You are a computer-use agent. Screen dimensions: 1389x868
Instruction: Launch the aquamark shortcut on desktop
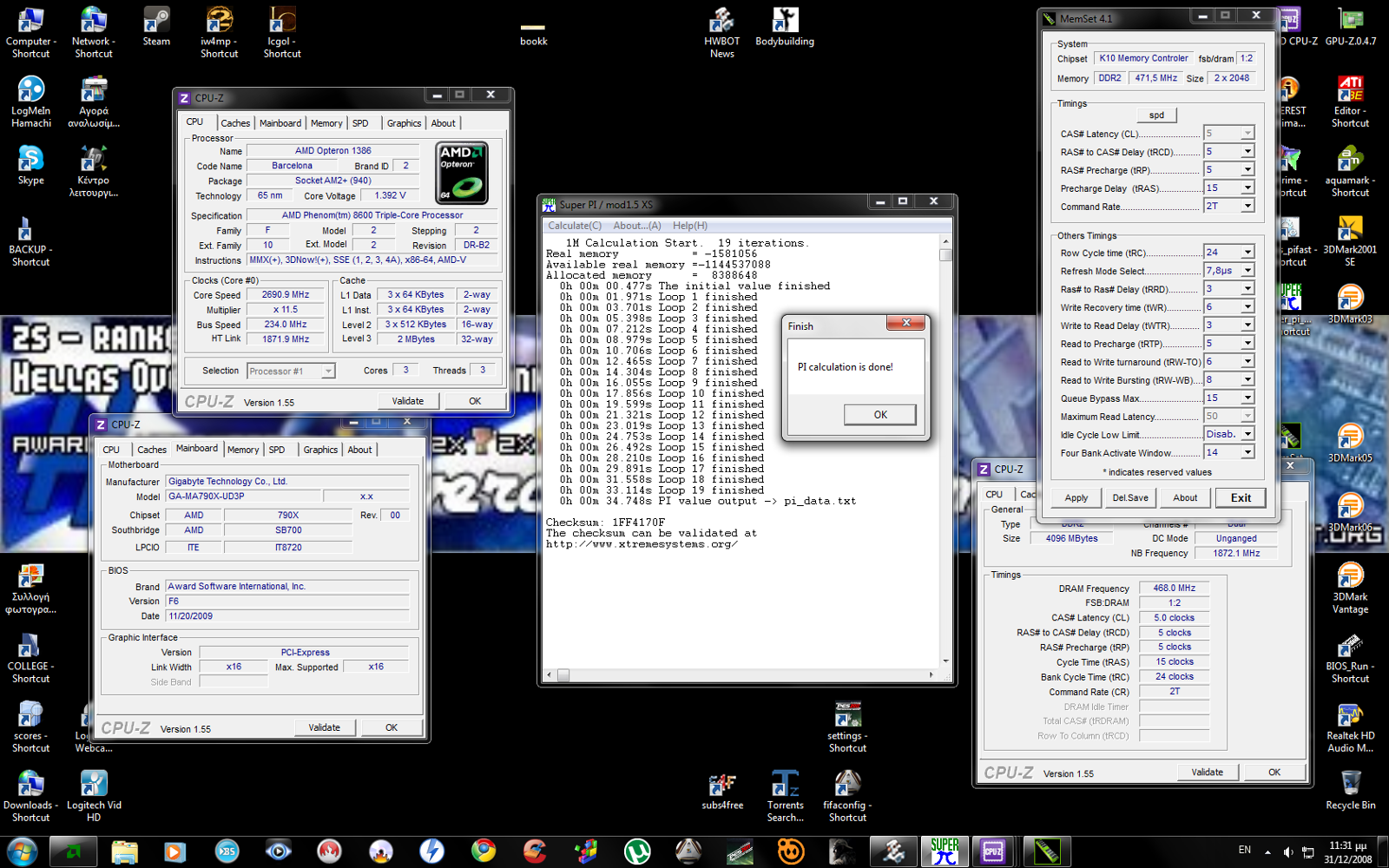pos(1351,171)
